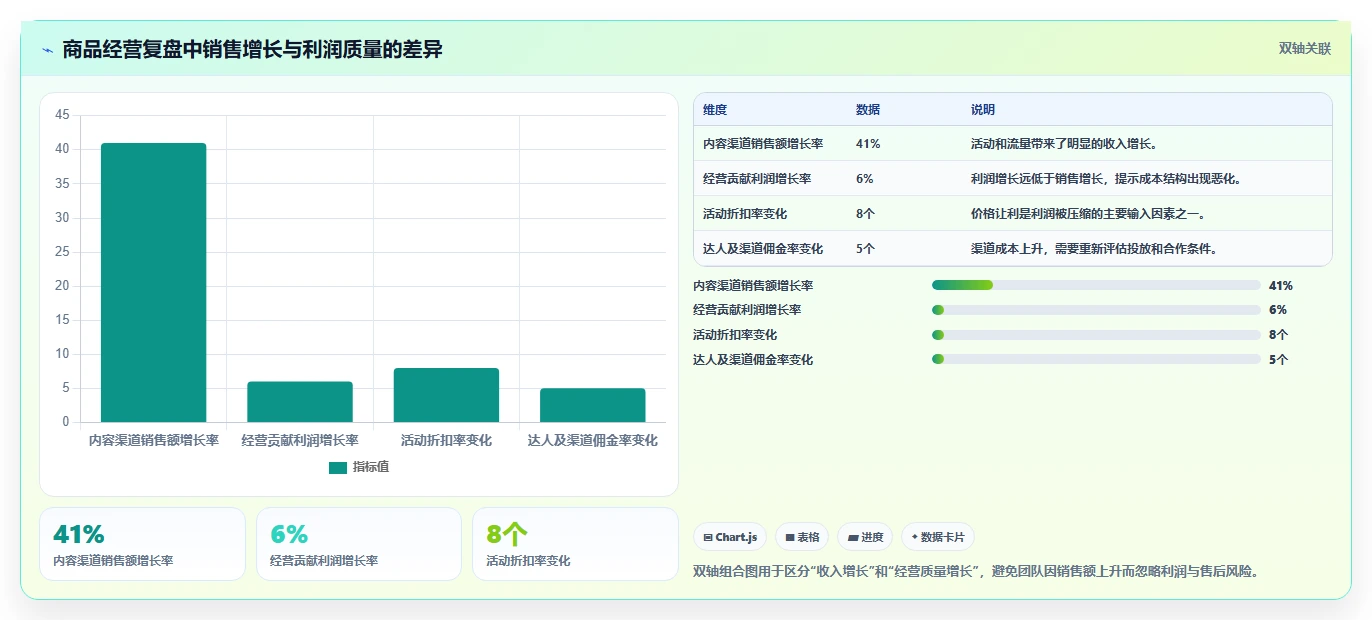
Task: Click the 数据卡片 chip
Action: point(937,537)
